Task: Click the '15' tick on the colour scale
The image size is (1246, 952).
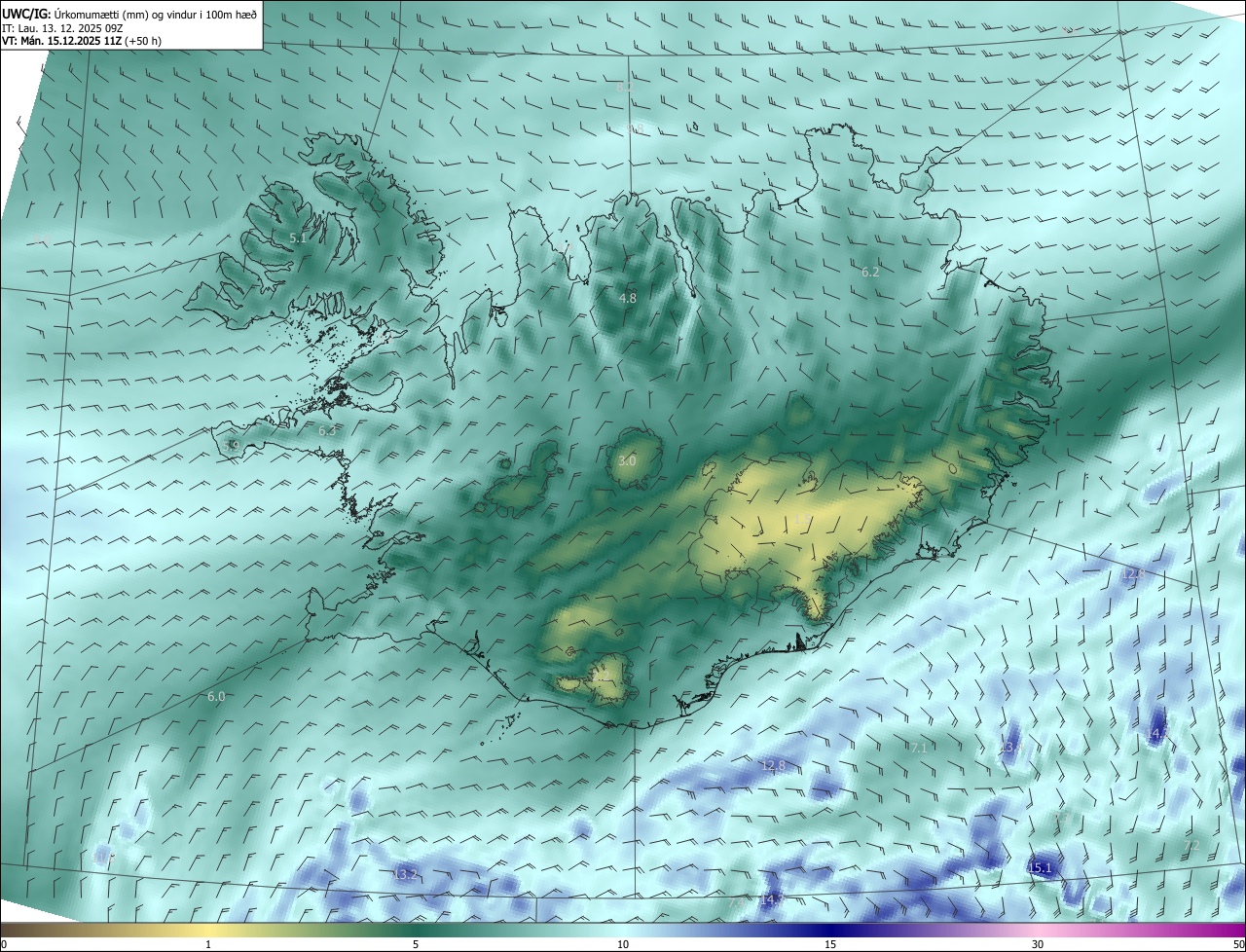Action: click(830, 944)
